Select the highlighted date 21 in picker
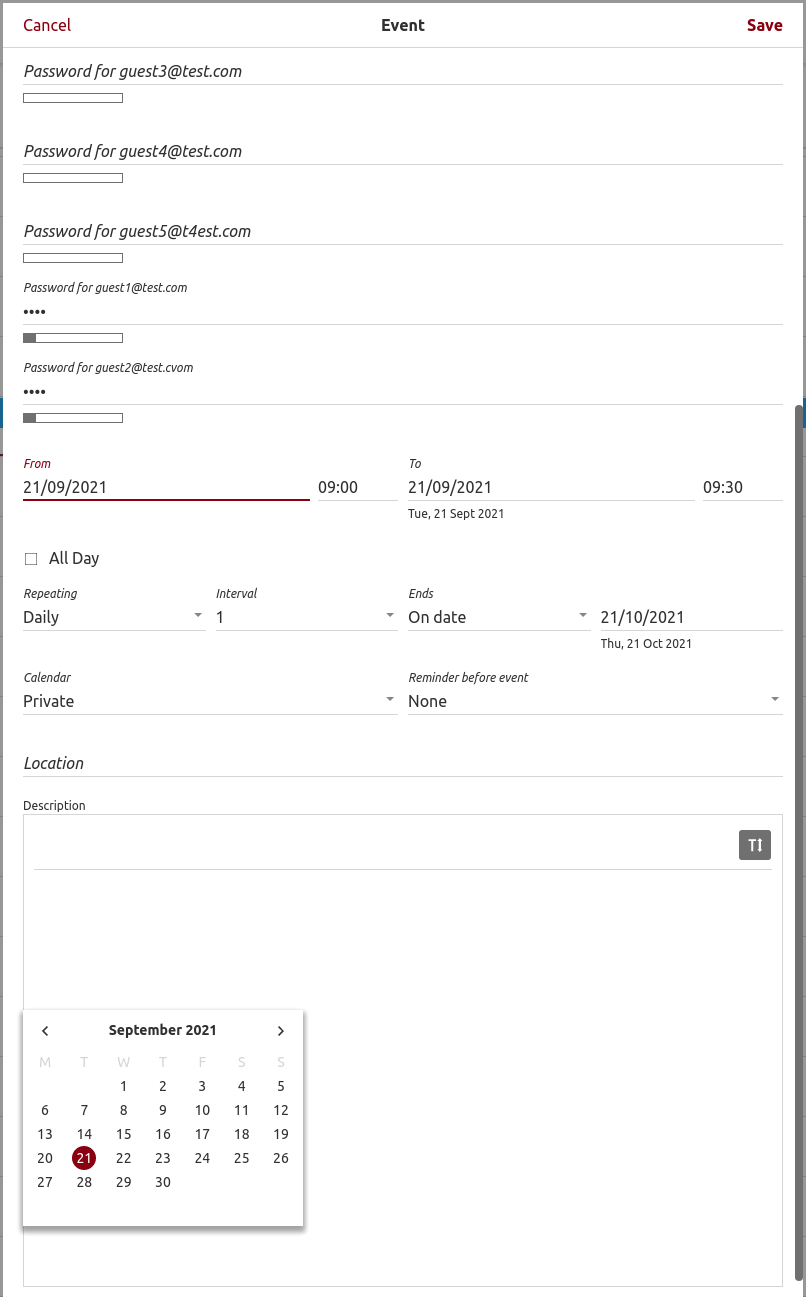Screen dimensions: 806x1297 (x=84, y=1158)
